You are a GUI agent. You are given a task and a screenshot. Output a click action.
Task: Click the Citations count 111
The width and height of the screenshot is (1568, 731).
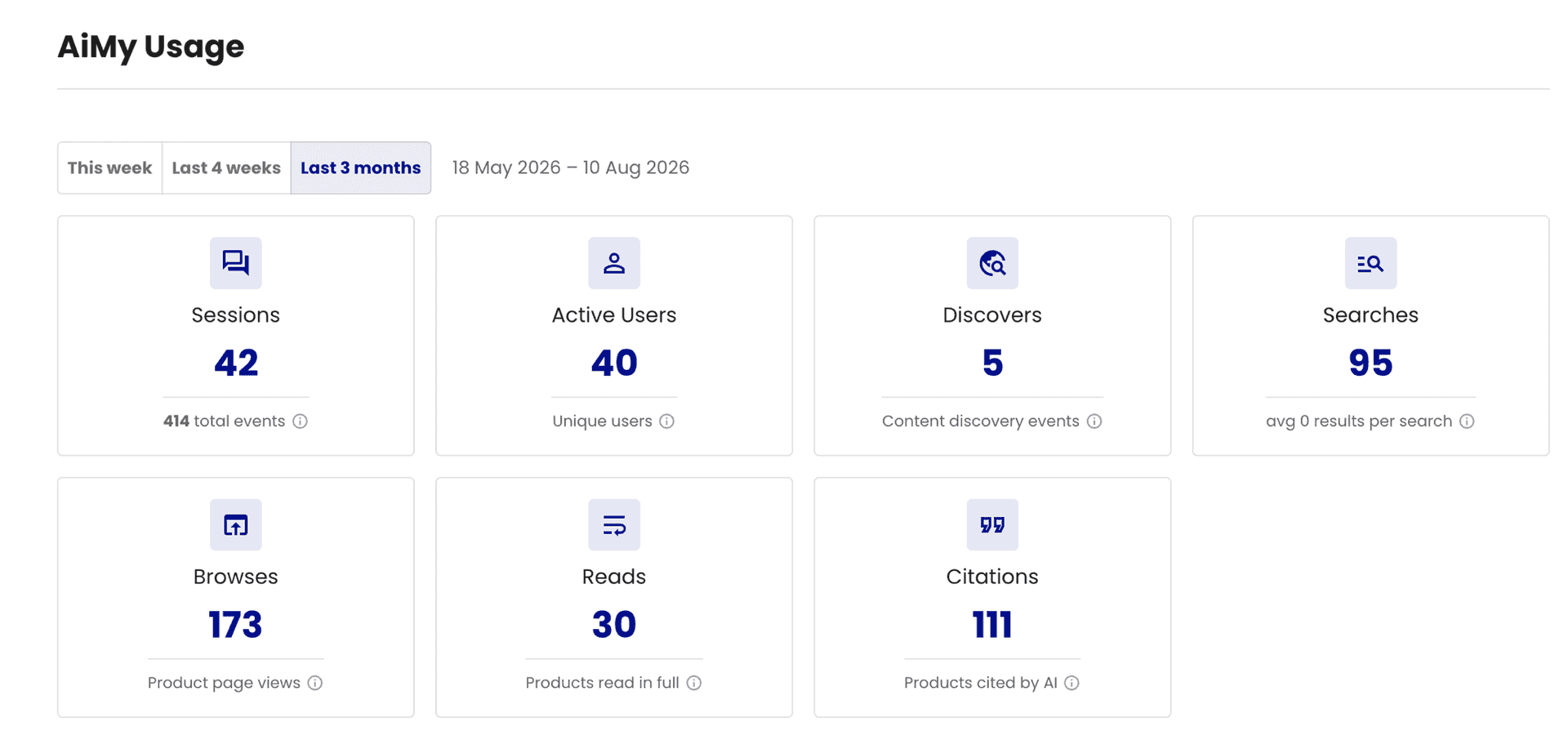tap(992, 625)
